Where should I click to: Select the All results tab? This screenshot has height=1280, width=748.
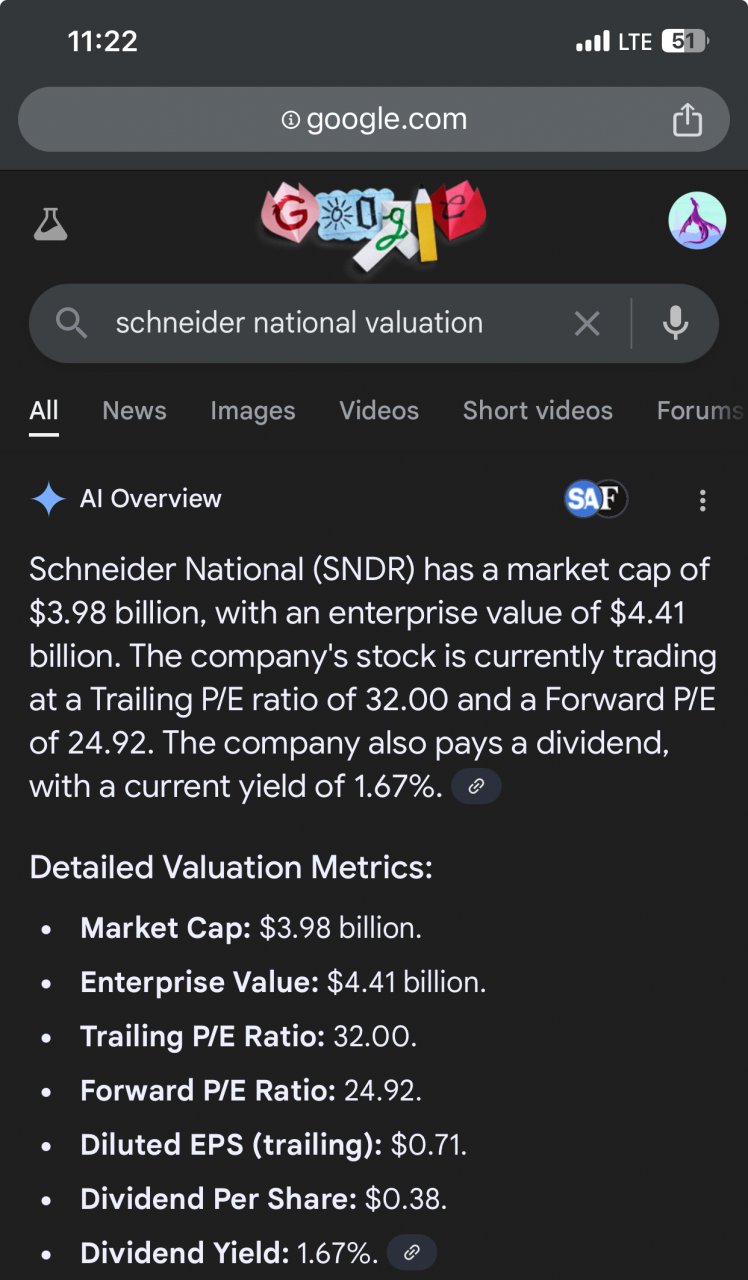(44, 410)
